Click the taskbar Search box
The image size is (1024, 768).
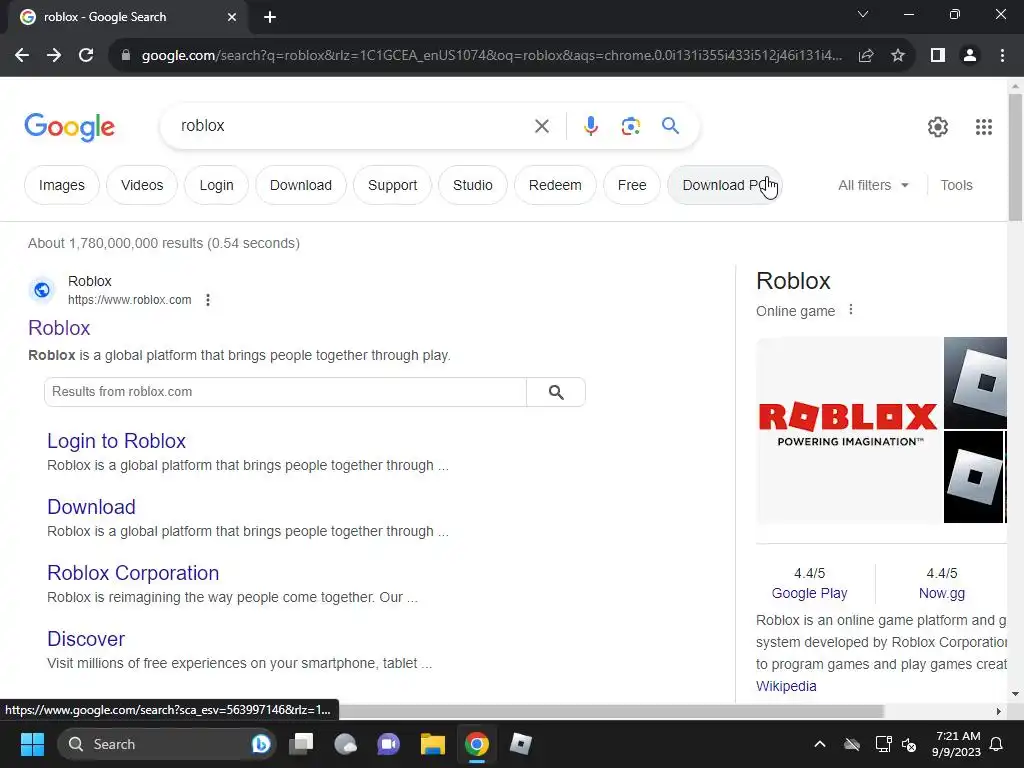click(x=167, y=744)
